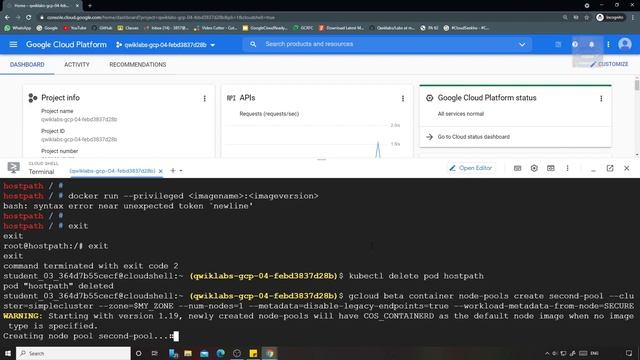This screenshot has height=360, width=640.
Task: Open Microsoft Edge from the taskbar
Action: coord(221,353)
